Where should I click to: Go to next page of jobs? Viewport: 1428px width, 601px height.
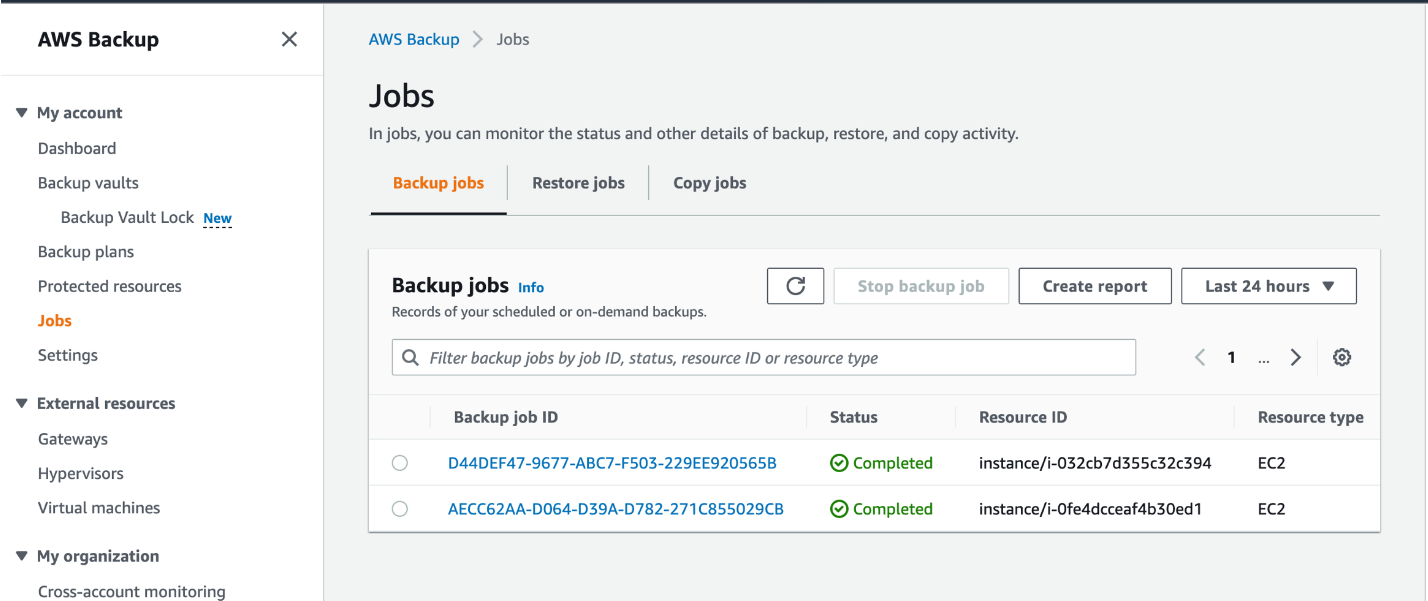coord(1296,357)
